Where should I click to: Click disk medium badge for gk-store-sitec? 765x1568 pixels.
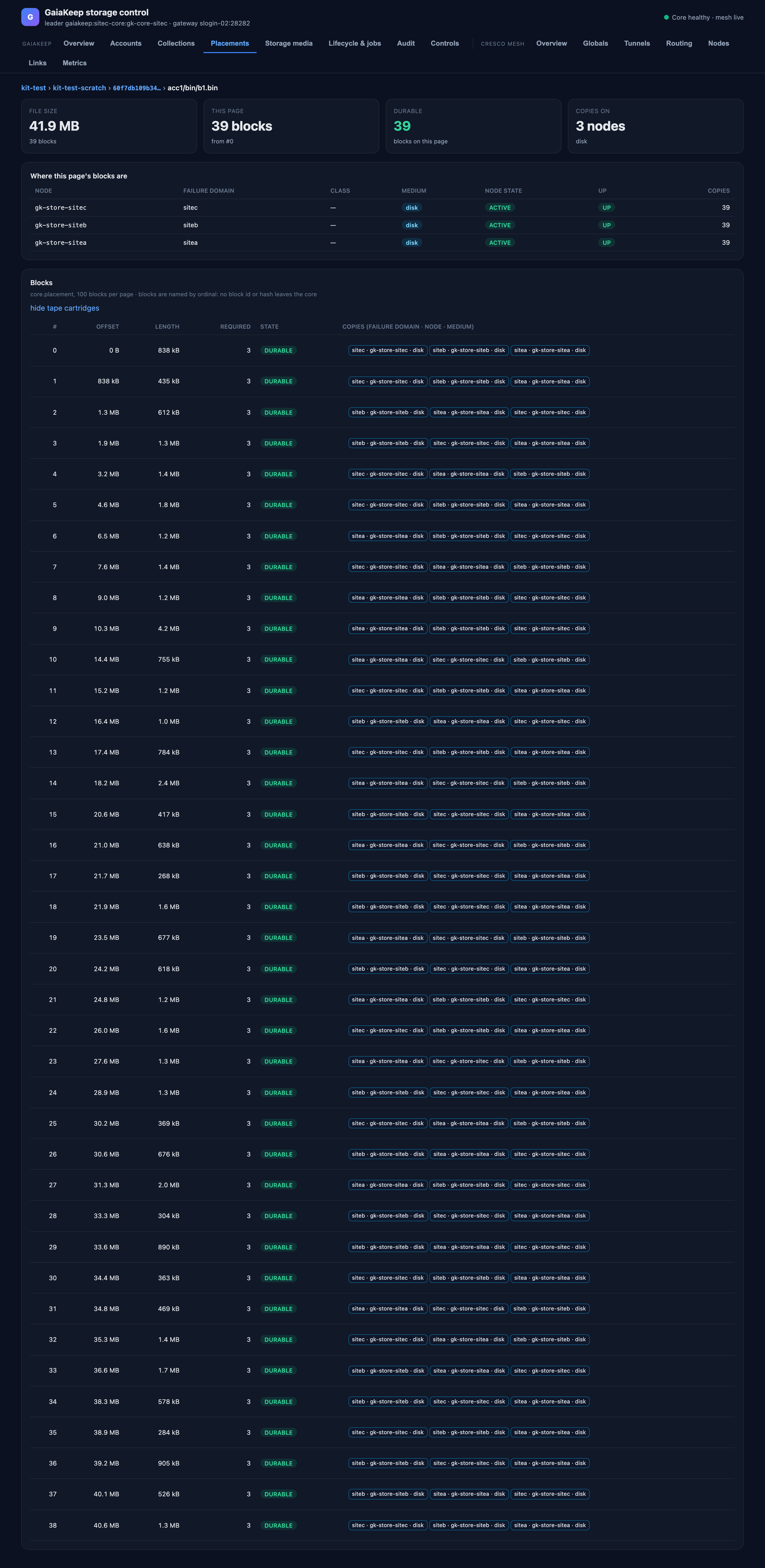(412, 208)
